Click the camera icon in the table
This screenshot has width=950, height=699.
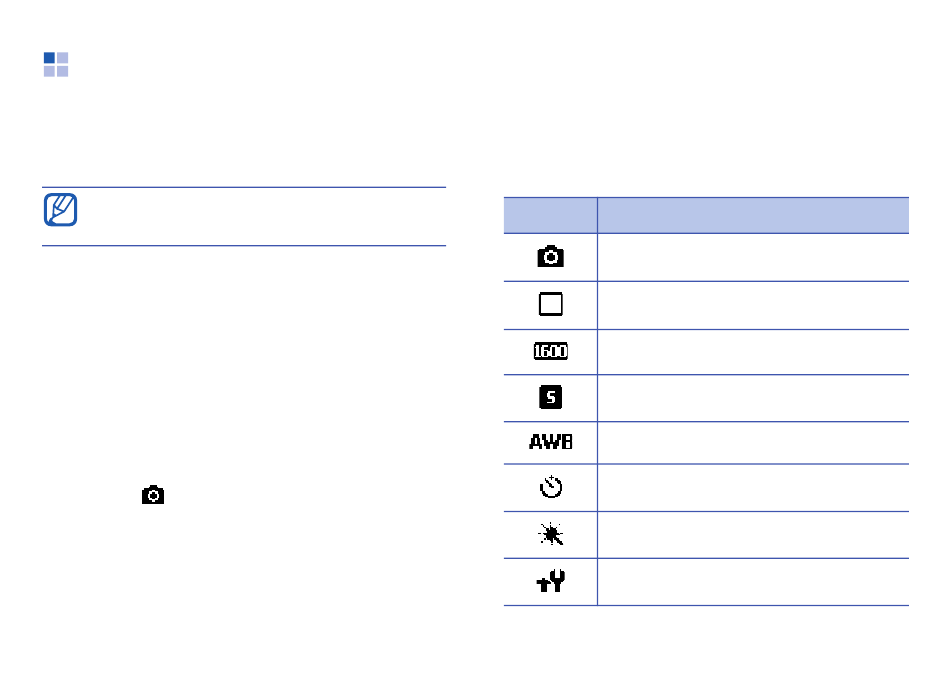550,257
